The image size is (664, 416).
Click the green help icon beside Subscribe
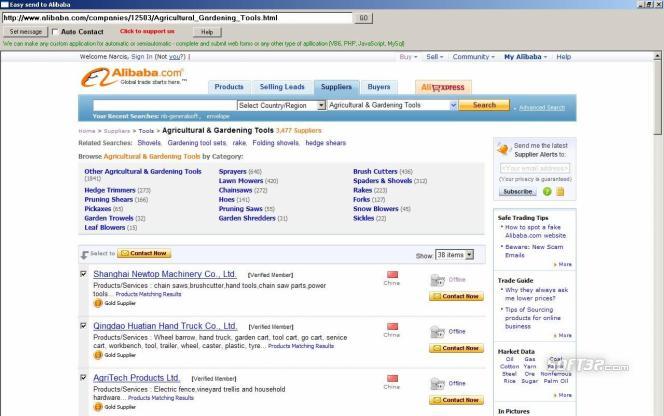tap(547, 191)
